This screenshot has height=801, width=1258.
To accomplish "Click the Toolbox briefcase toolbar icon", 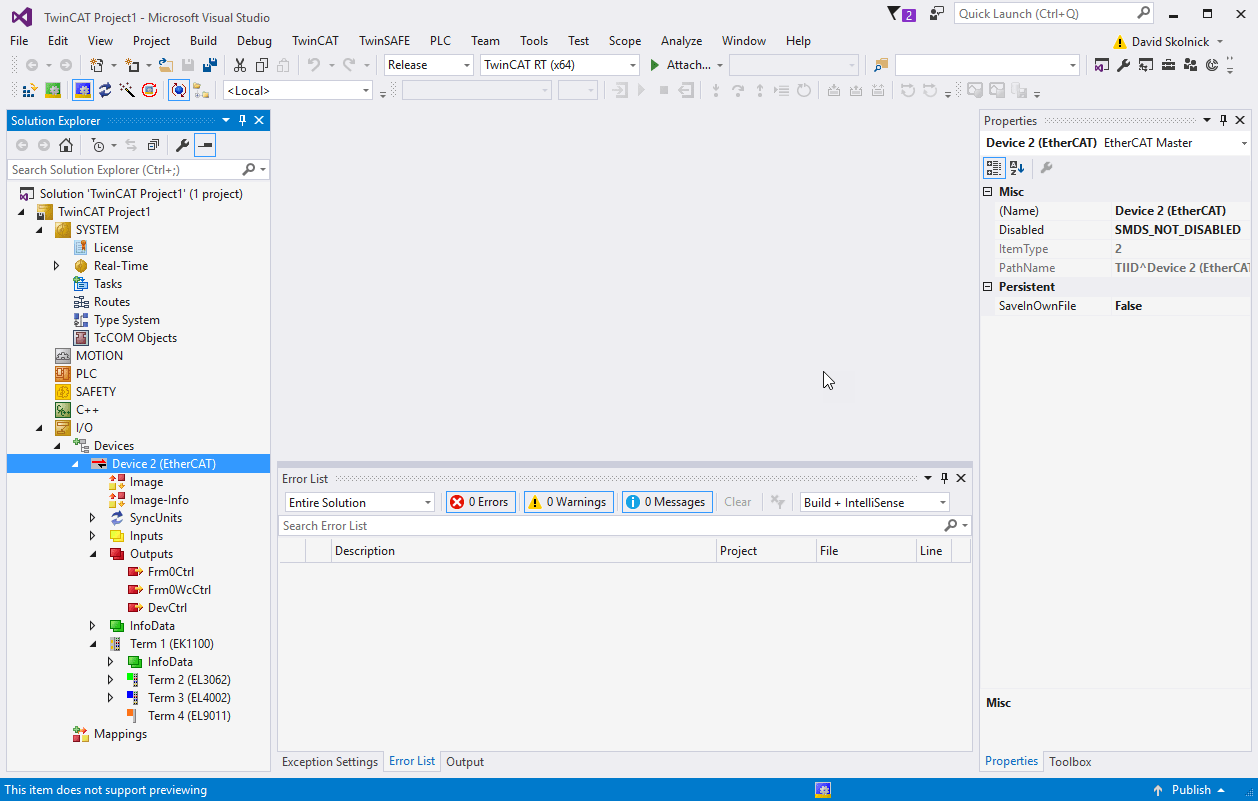I will coord(1168,65).
